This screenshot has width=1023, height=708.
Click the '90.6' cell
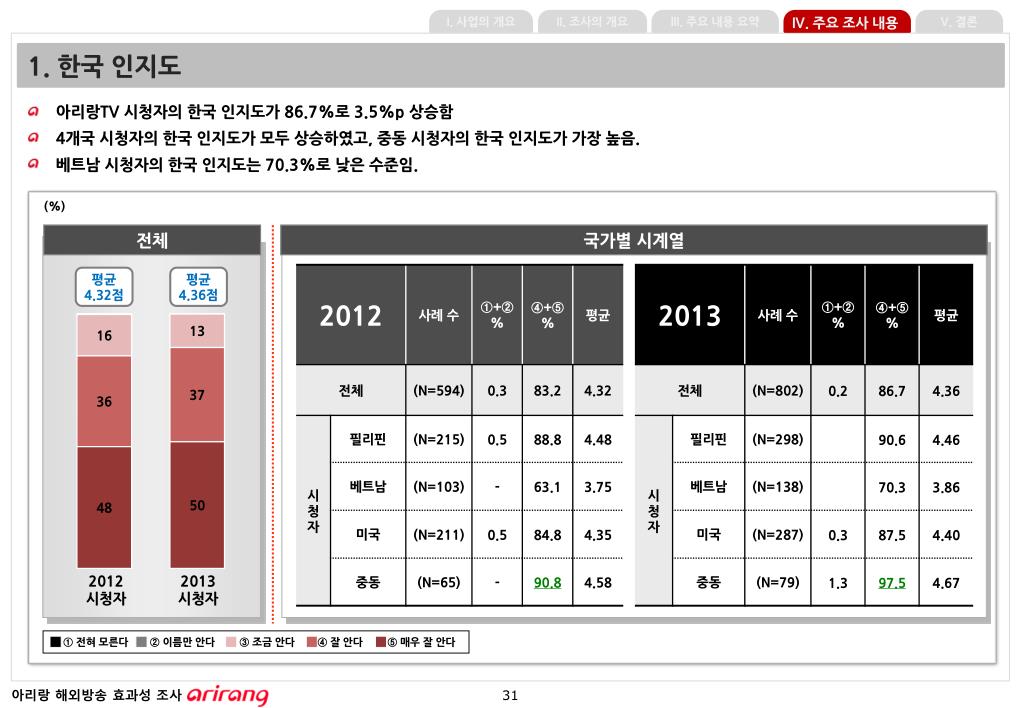[x=892, y=440]
